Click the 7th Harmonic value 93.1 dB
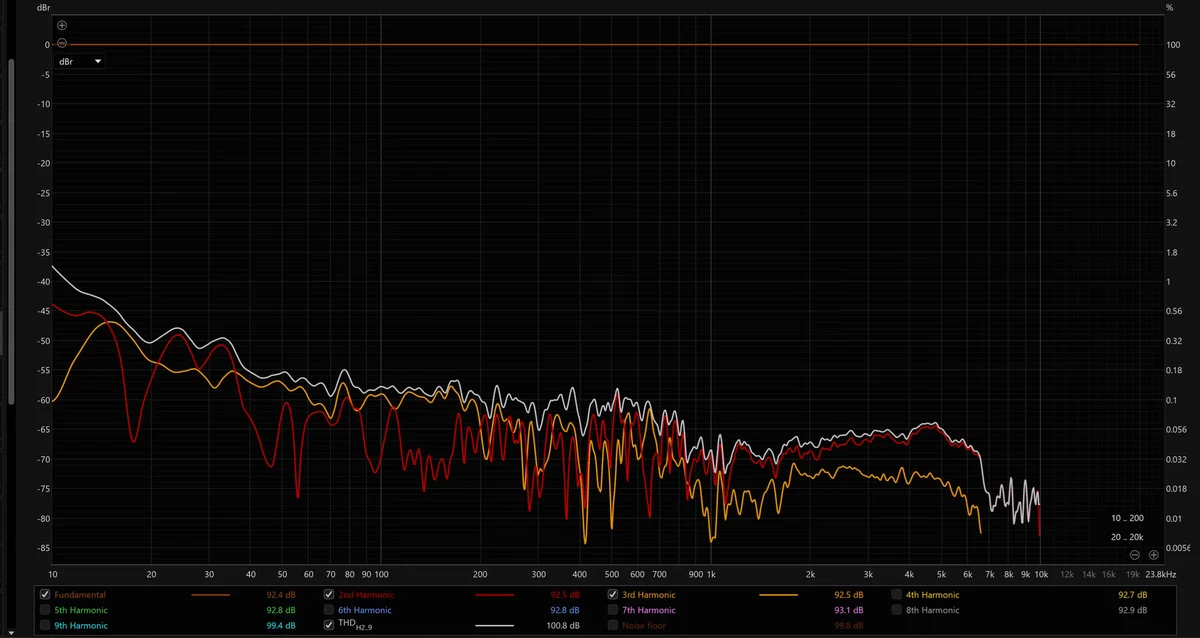 tap(849, 610)
